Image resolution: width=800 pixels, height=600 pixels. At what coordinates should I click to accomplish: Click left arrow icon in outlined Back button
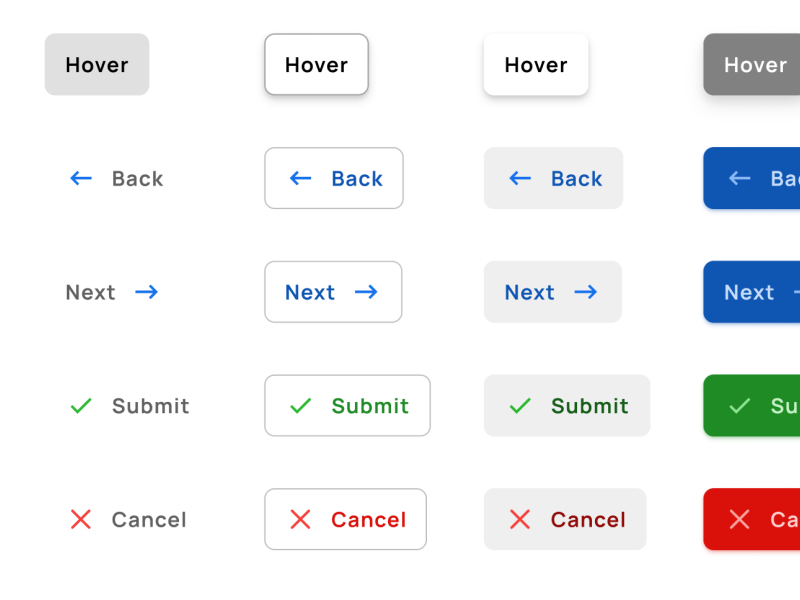coord(300,179)
